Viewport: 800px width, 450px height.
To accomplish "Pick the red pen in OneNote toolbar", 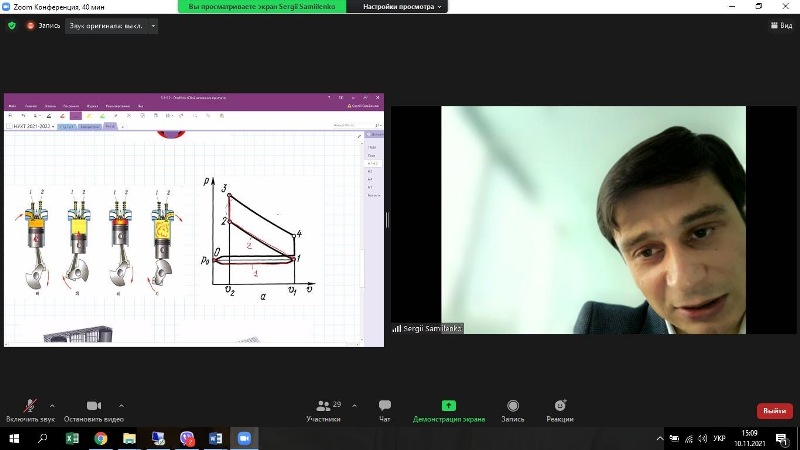I will 62,116.
